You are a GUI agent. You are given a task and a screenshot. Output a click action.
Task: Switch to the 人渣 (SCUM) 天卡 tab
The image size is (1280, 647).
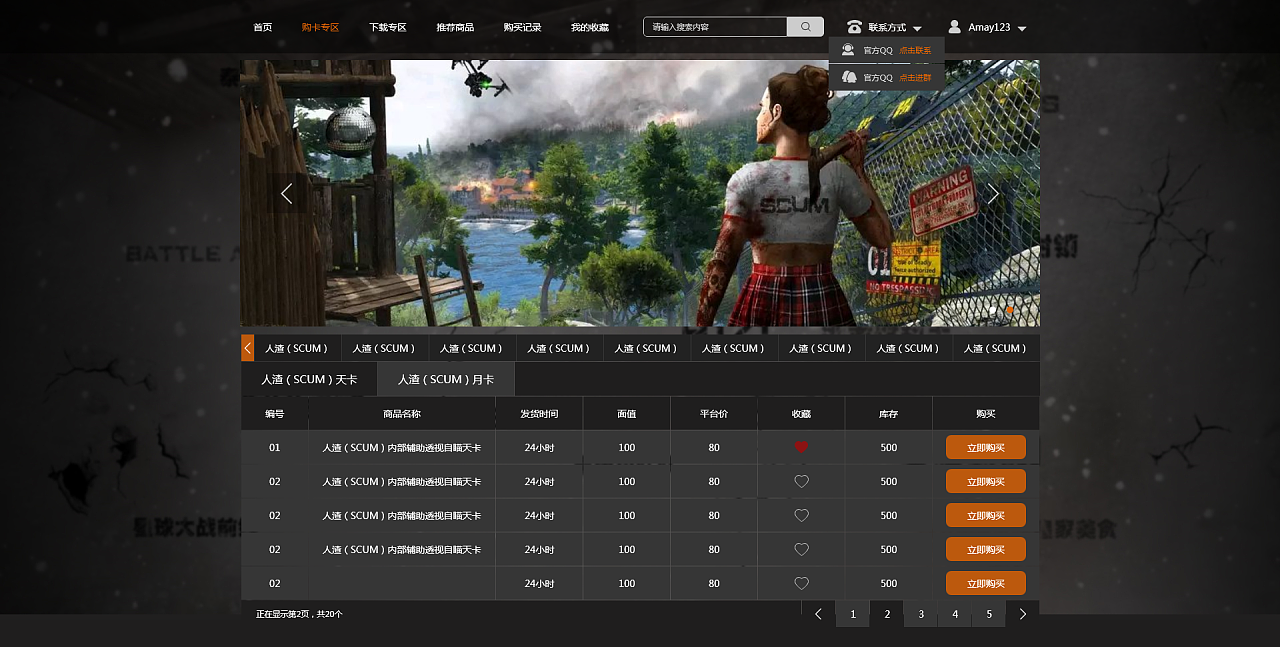pyautogui.click(x=309, y=380)
